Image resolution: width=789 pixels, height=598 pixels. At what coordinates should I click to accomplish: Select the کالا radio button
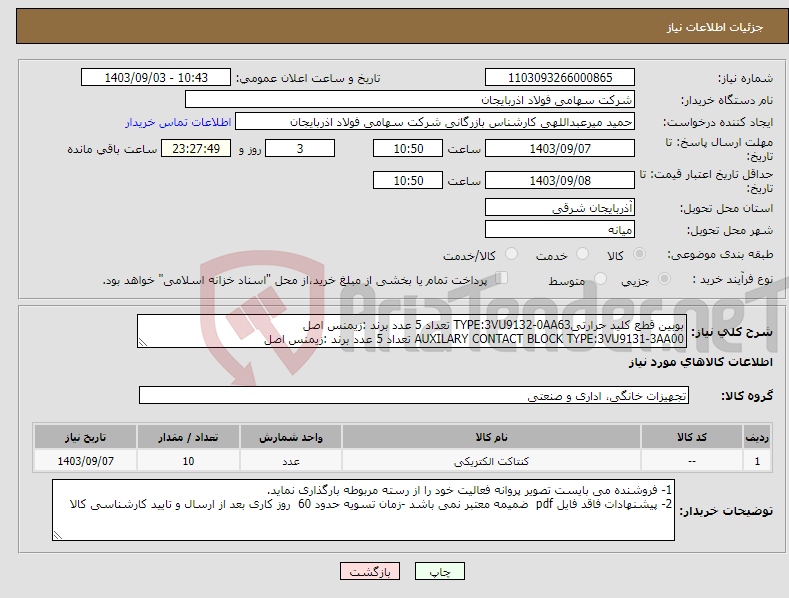pyautogui.click(x=639, y=254)
